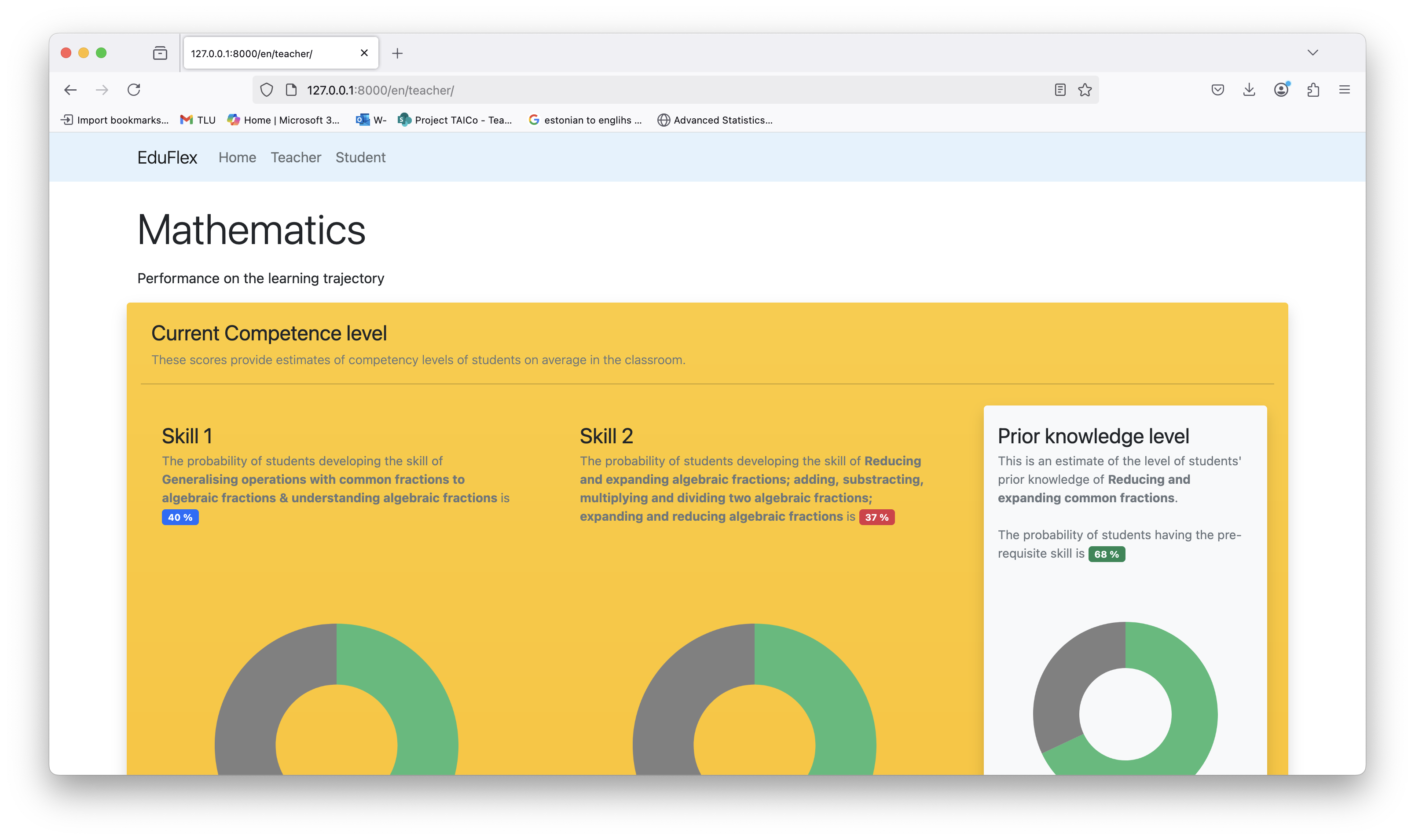The height and width of the screenshot is (840, 1415).
Task: Open a new tab with plus icon
Action: 397,53
